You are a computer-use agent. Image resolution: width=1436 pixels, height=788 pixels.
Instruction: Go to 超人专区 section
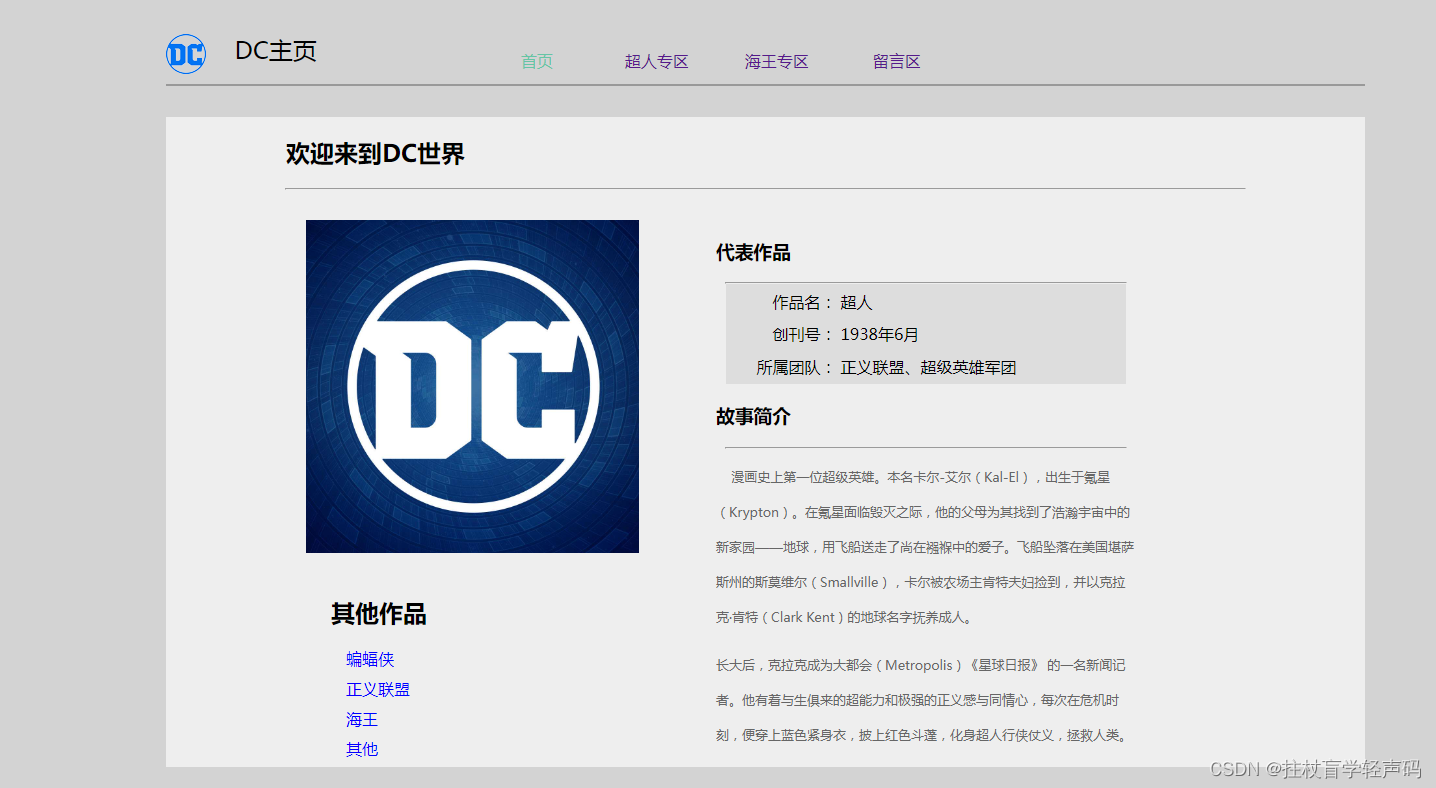tap(657, 62)
